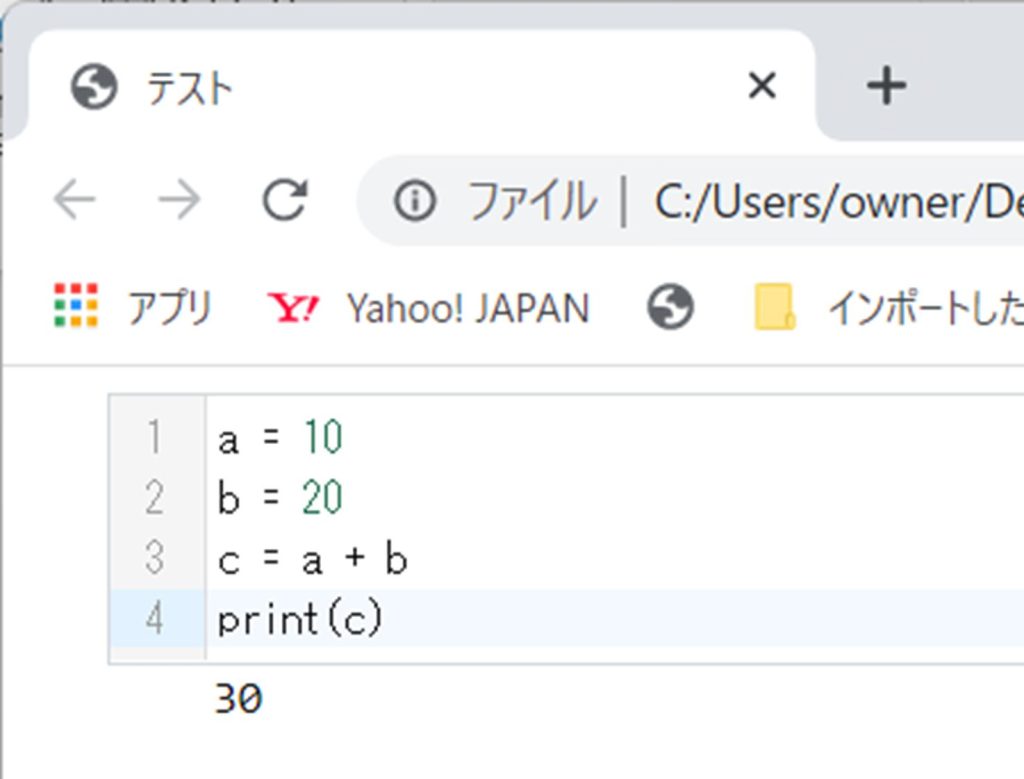Open the globe icon bookmark in bookmarks bar

point(670,307)
